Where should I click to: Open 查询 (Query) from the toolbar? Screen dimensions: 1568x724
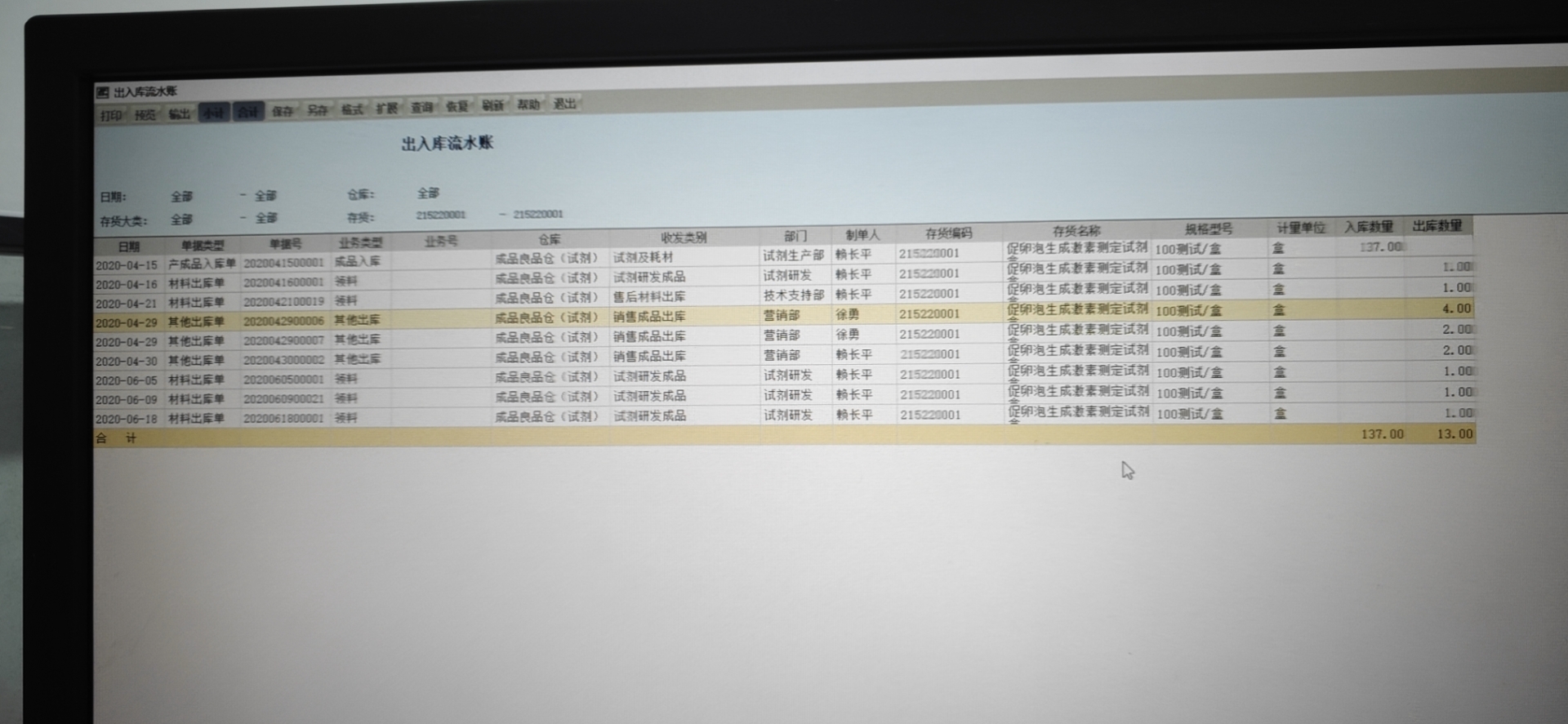click(x=422, y=108)
